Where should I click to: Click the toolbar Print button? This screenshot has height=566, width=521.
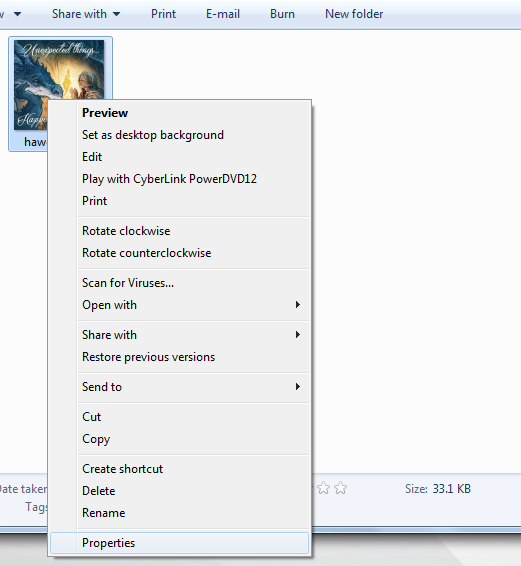(163, 14)
